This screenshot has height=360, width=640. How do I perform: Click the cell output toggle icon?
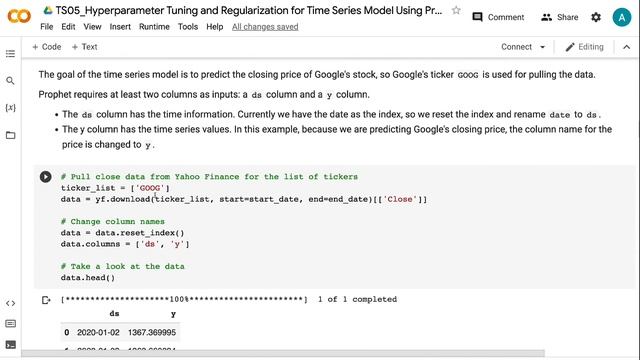pyautogui.click(x=46, y=300)
